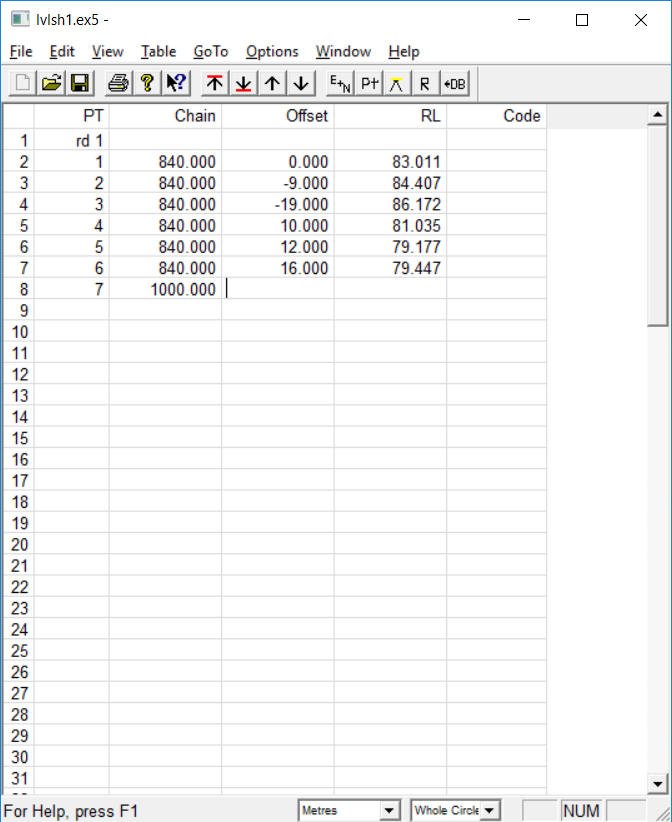Expand the Metres units dropdown

pos(390,810)
